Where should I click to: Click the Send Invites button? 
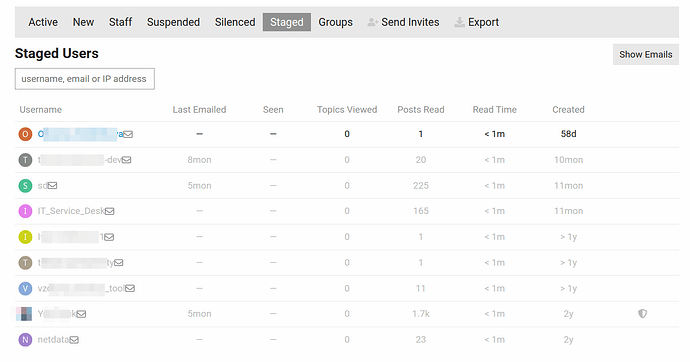click(x=404, y=22)
